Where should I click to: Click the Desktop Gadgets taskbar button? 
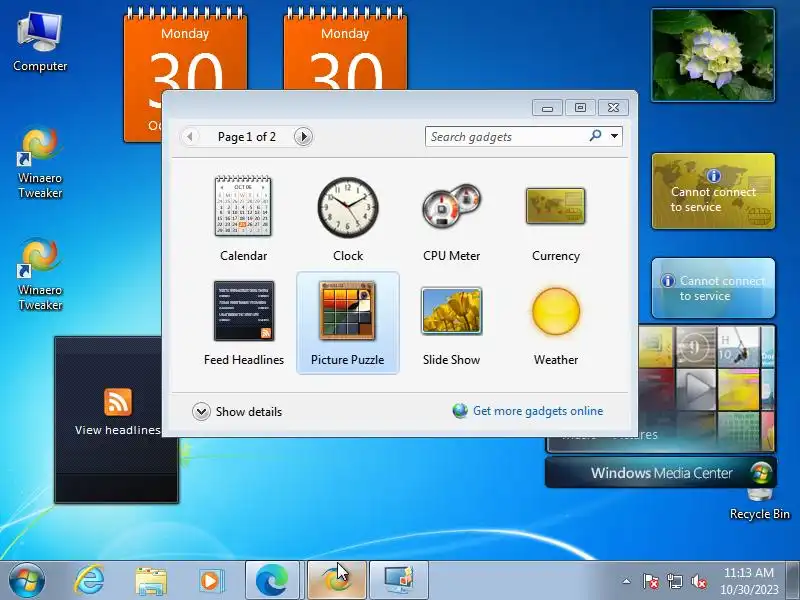tap(398, 580)
